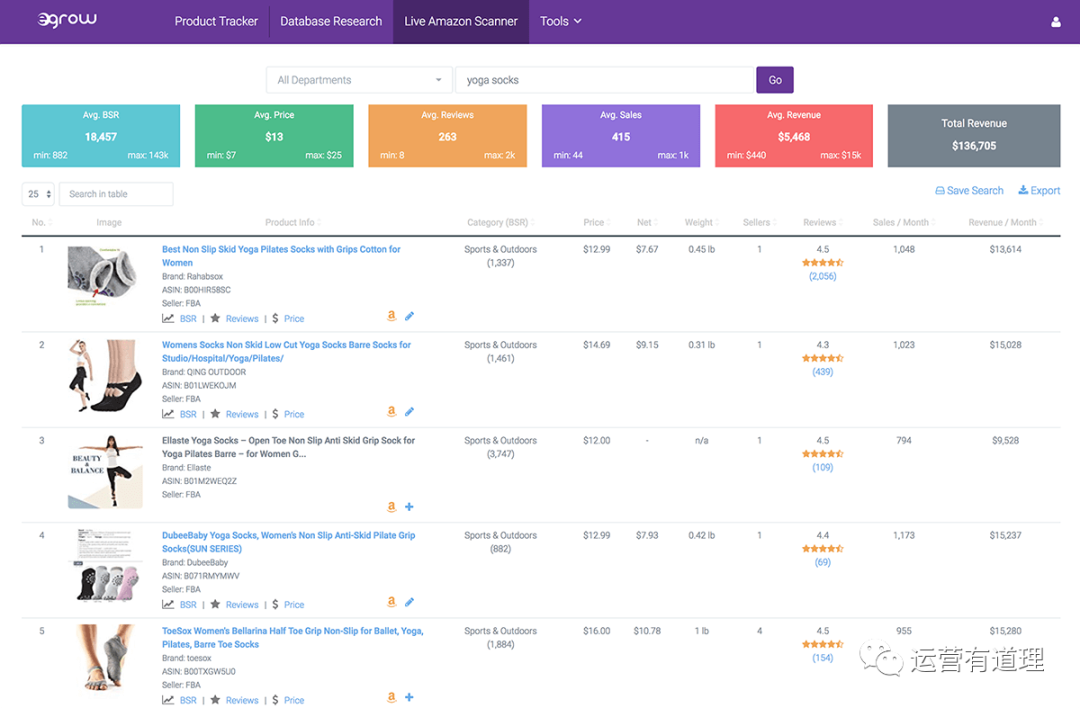Click the egrow logo
1080x708 pixels.
(67, 20)
